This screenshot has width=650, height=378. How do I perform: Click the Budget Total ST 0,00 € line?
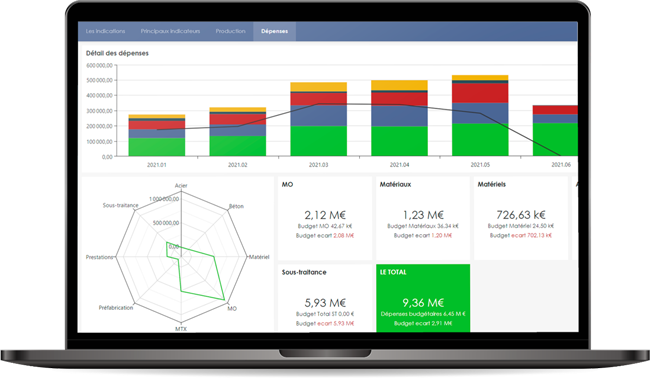(x=325, y=314)
